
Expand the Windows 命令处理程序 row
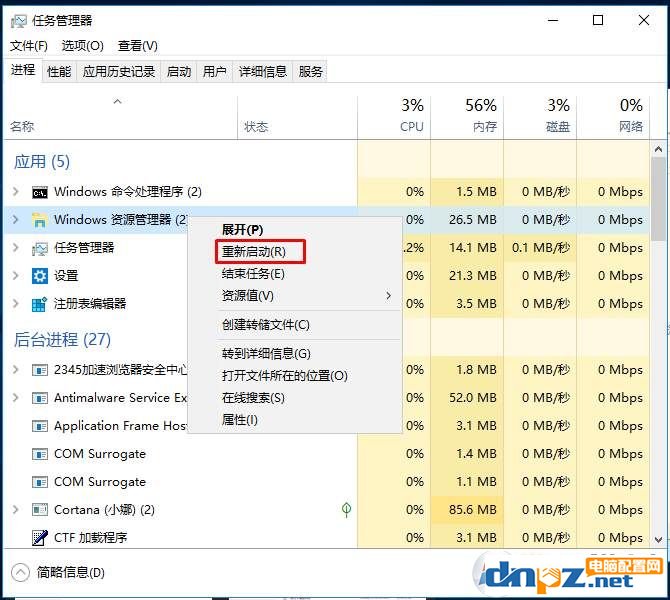(16, 191)
